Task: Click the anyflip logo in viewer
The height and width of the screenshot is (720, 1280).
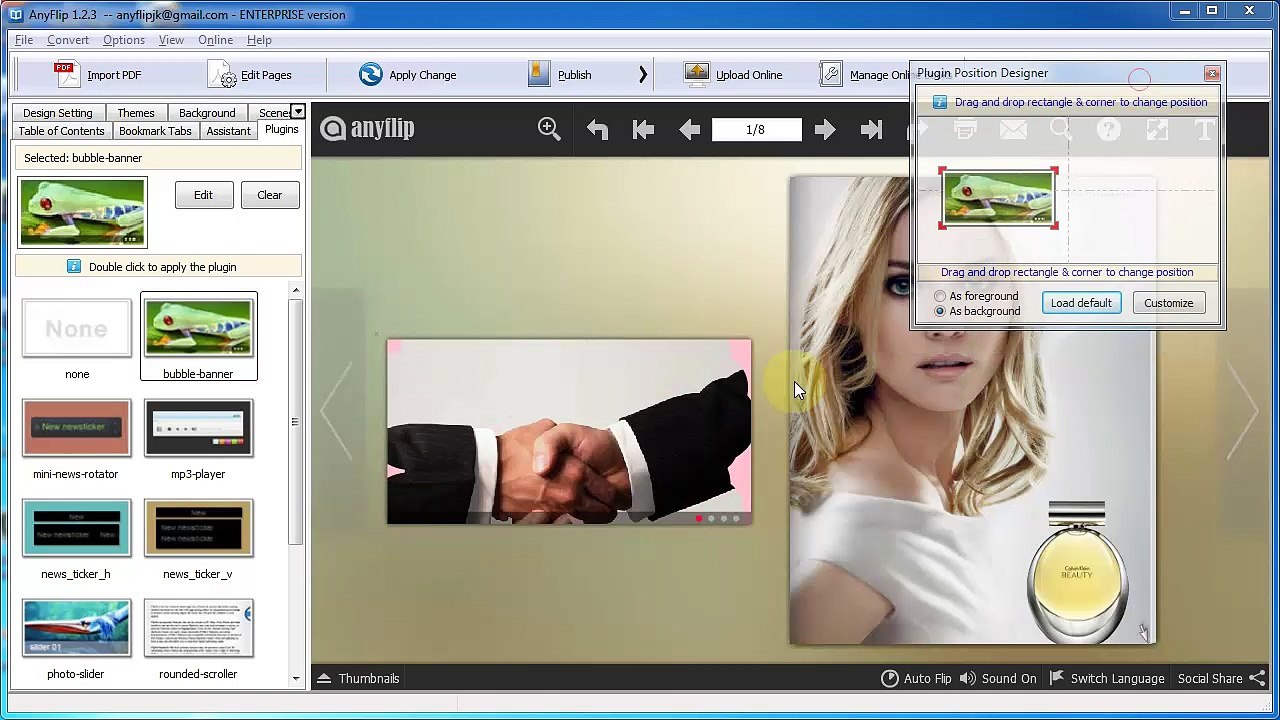Action: point(367,129)
